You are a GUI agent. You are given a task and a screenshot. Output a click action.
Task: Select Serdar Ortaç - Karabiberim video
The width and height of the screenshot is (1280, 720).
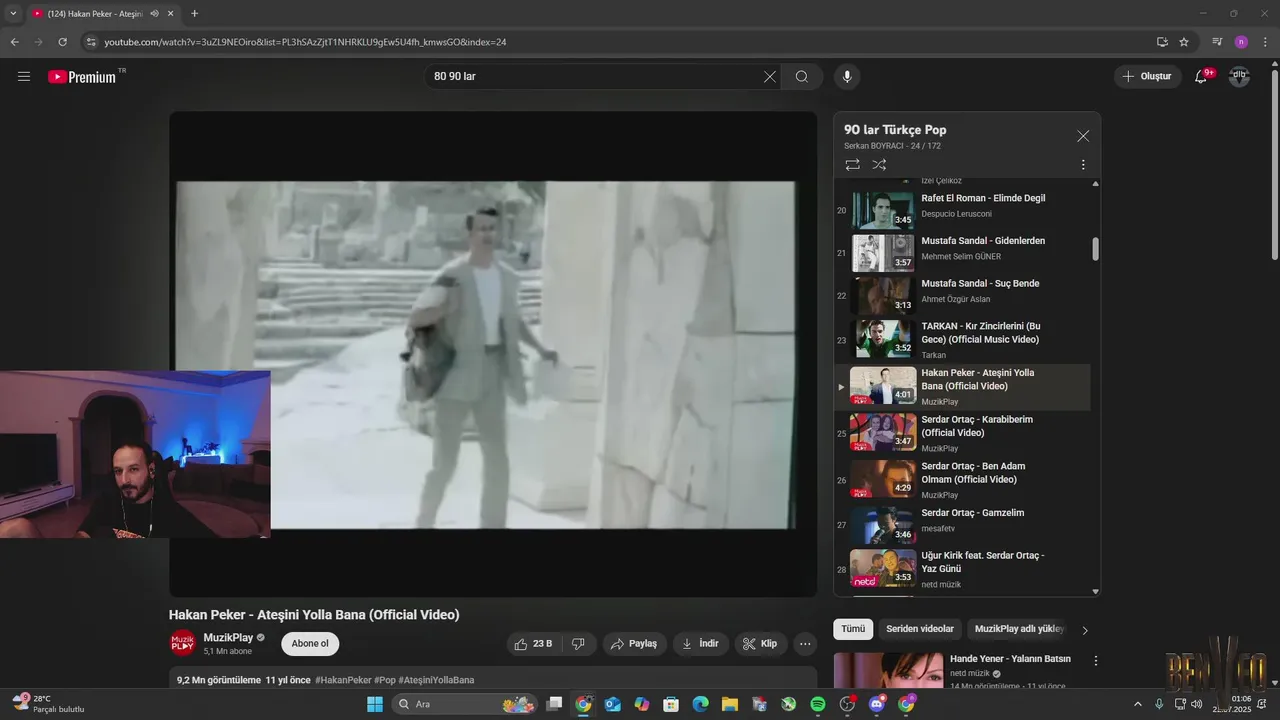pos(962,433)
